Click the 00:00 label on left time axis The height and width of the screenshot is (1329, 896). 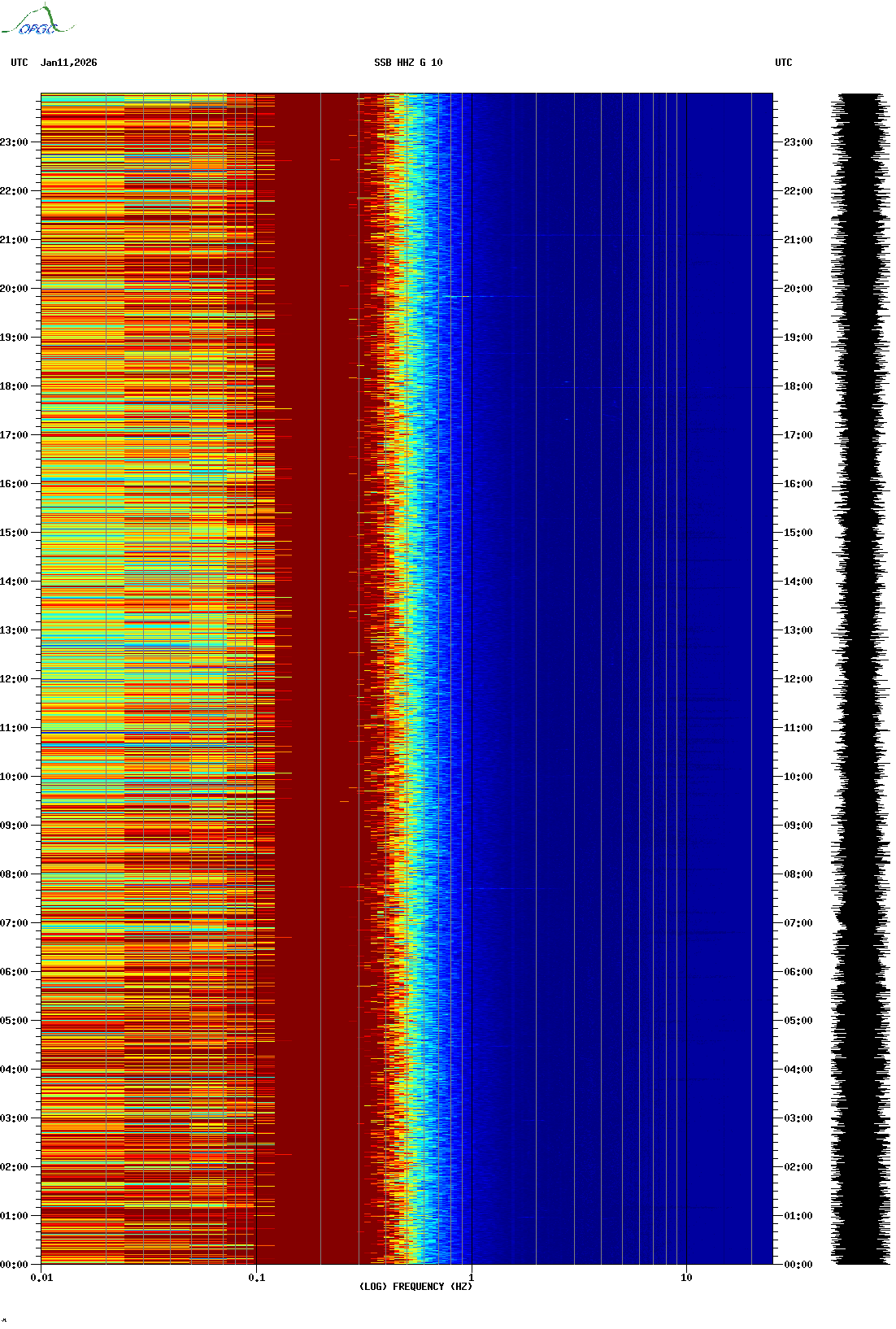(x=14, y=1265)
